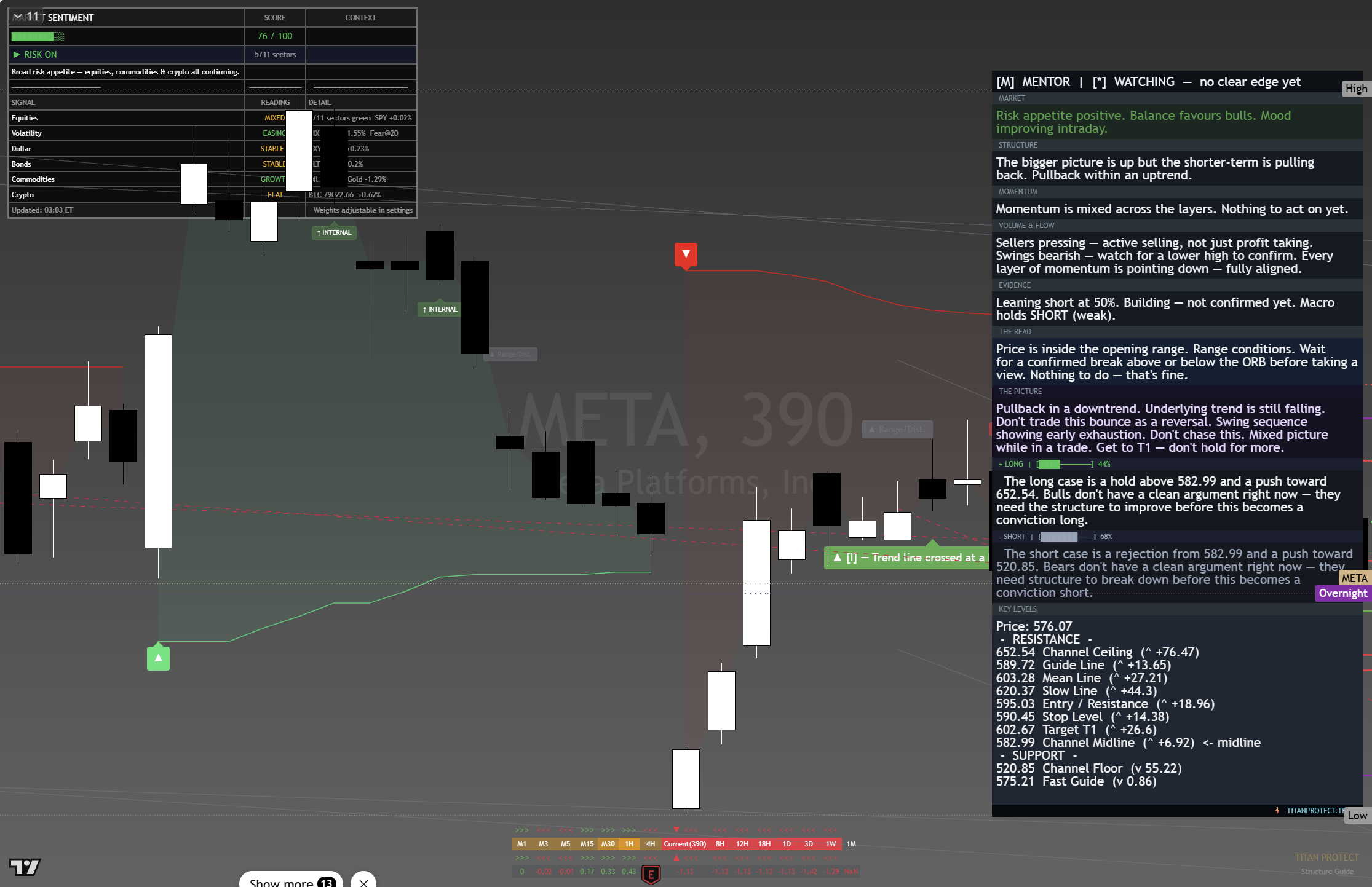Screen dimensions: 1372x887
Task: Click the Equities signal row label
Action: point(25,117)
